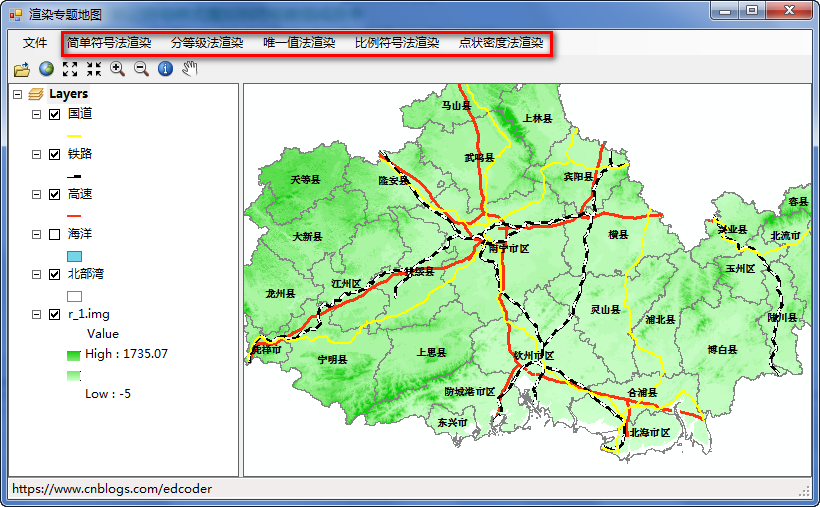Collapse the 高速 layer legend
This screenshot has height=507, width=820.
(x=37, y=194)
